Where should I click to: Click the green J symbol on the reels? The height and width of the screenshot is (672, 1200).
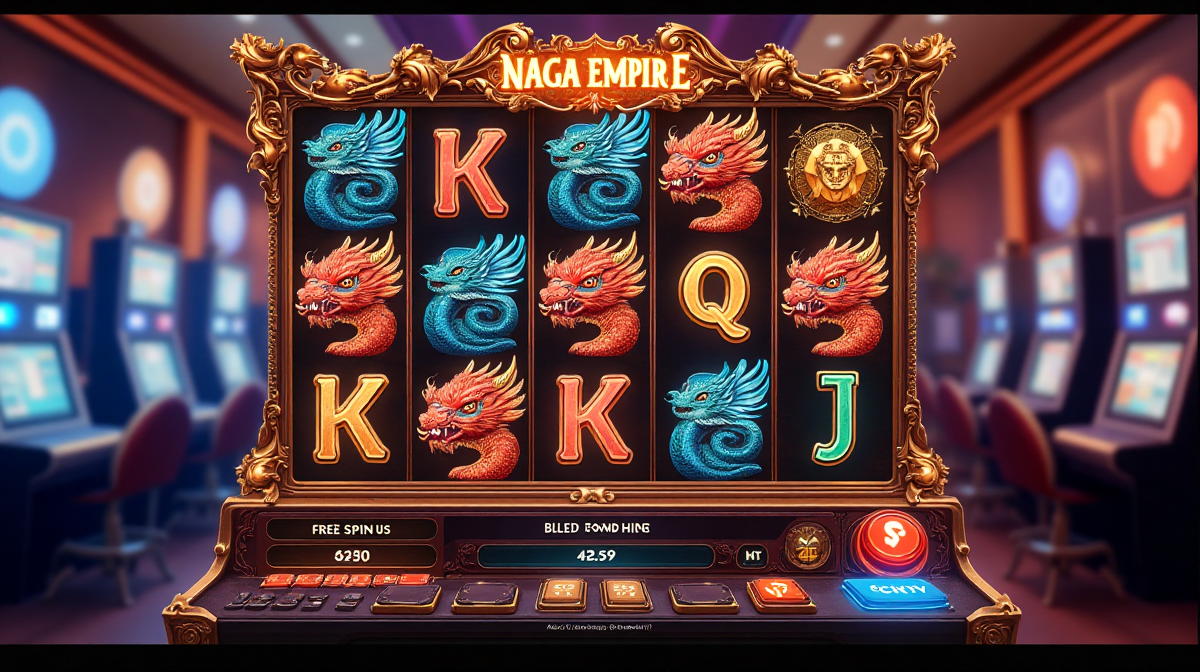[835, 415]
